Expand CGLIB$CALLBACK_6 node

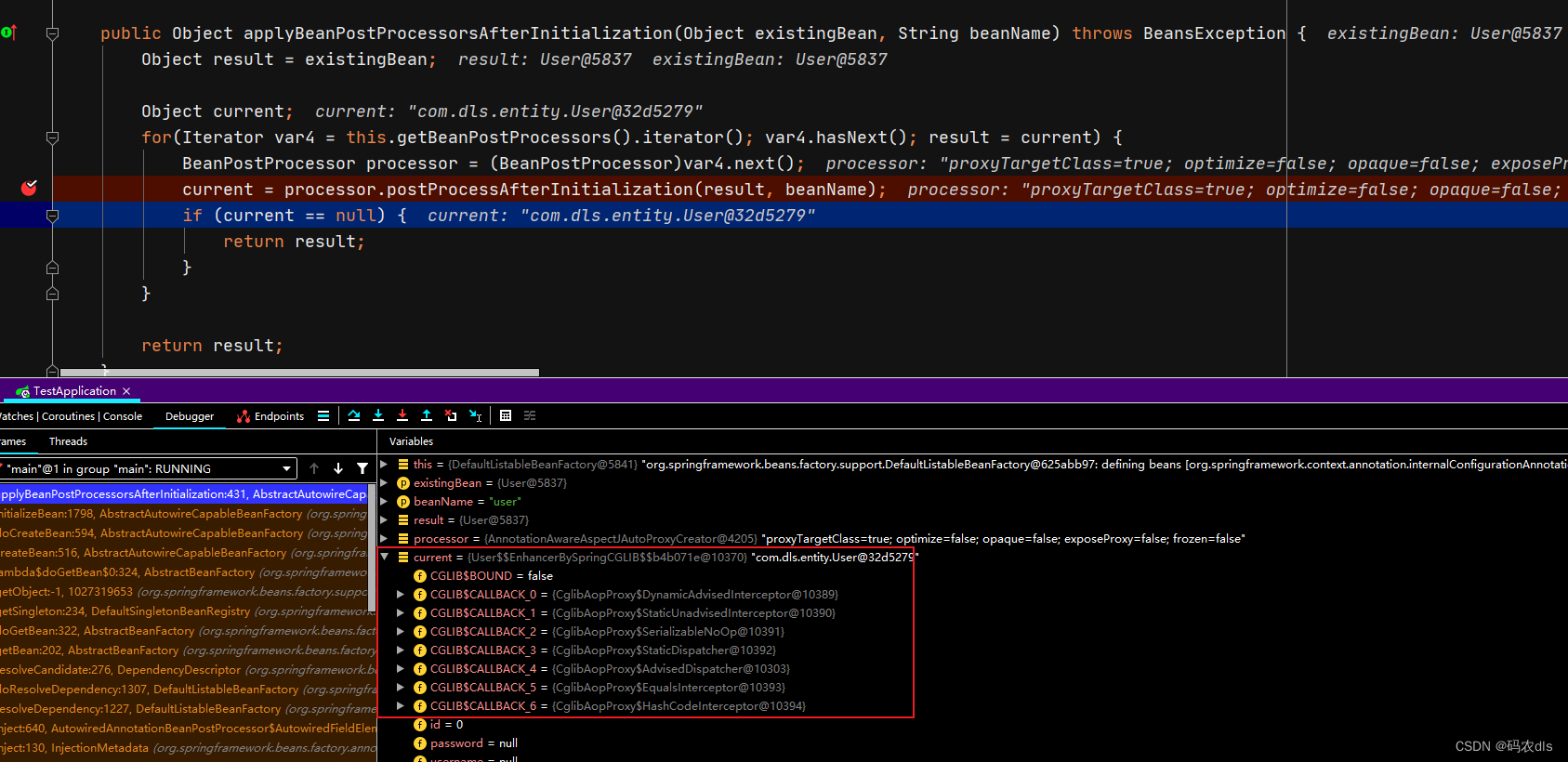tap(401, 705)
